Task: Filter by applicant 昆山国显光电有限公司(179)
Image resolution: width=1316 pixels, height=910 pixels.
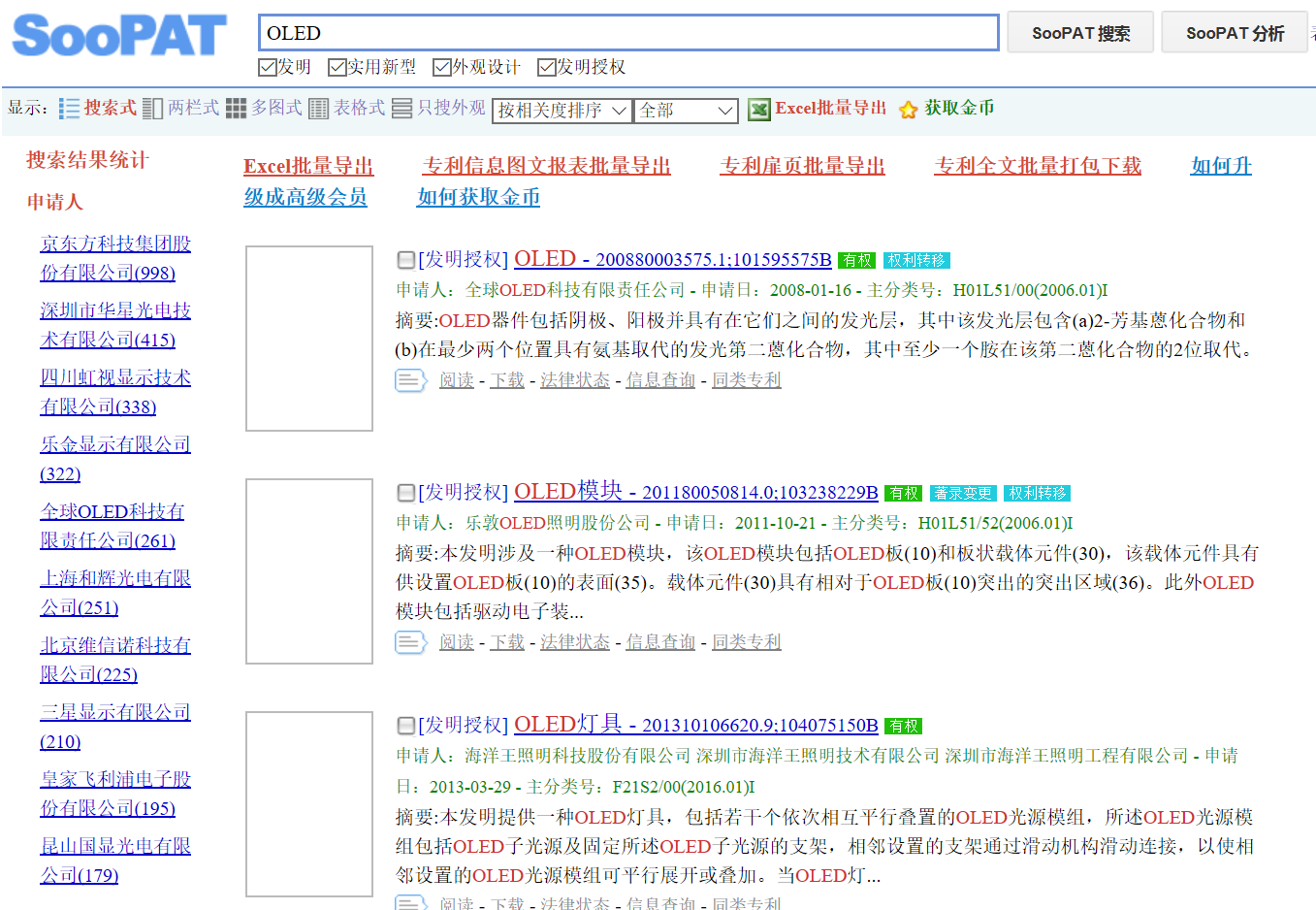Action: (115, 861)
